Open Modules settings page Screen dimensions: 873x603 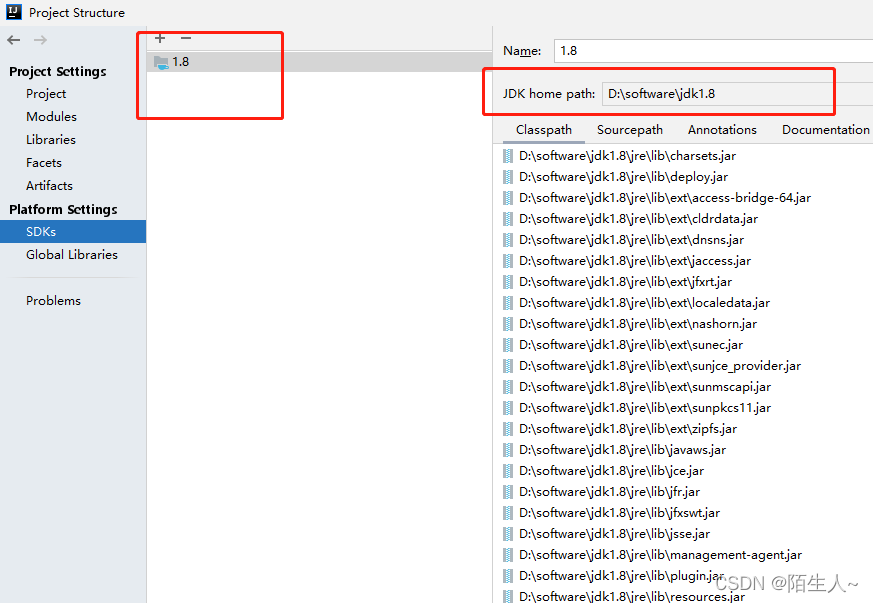51,116
